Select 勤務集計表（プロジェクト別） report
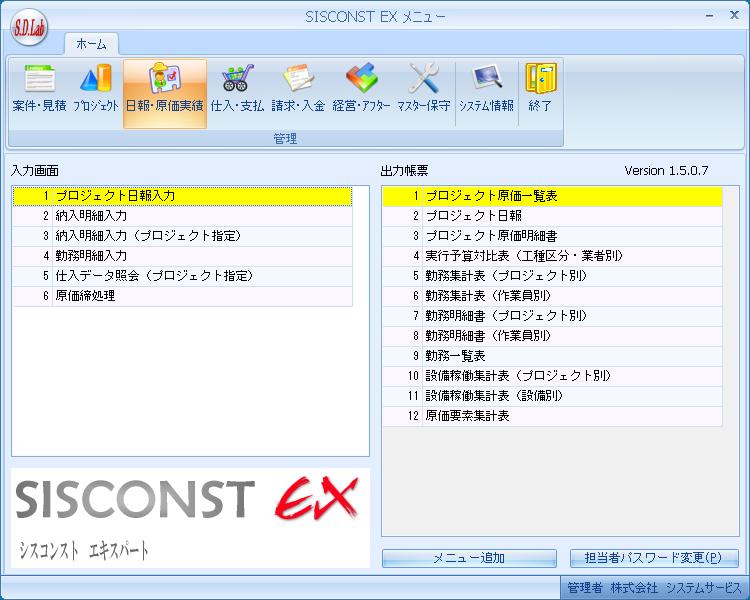The height and width of the screenshot is (600, 750). [x=552, y=277]
